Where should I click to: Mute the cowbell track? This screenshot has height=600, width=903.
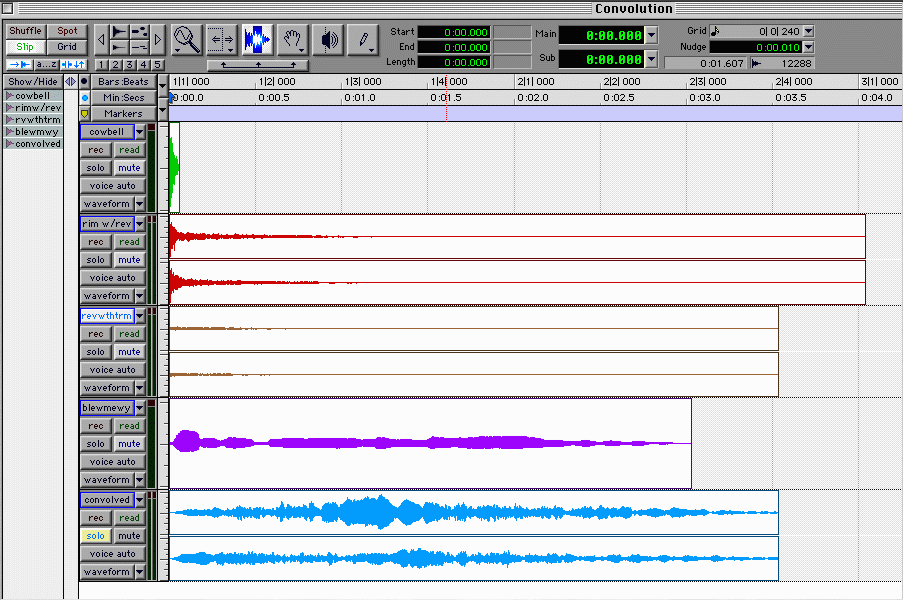[x=129, y=168]
